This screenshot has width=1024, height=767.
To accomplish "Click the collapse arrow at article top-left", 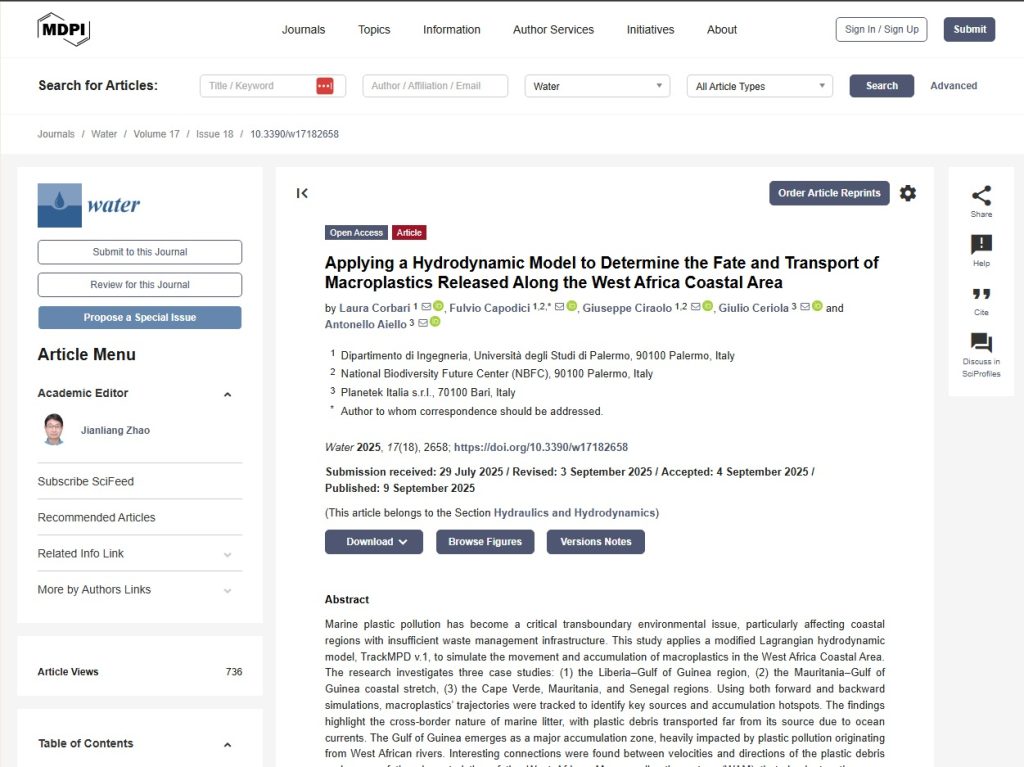I will coord(303,193).
